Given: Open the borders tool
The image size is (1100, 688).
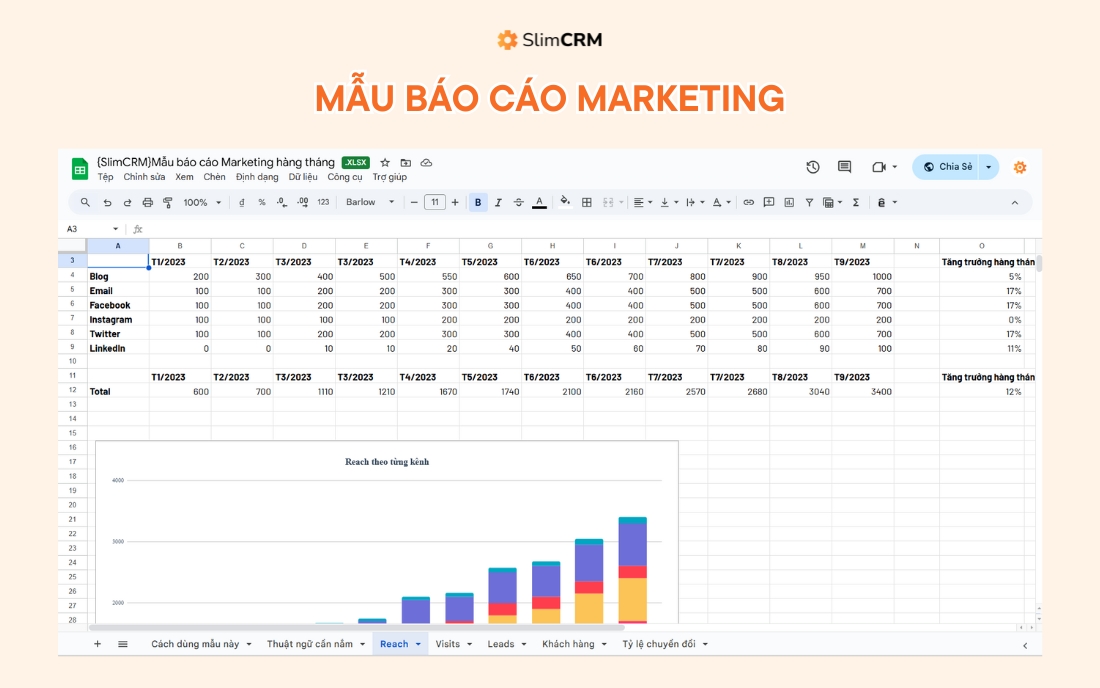Looking at the screenshot, I should [x=588, y=202].
